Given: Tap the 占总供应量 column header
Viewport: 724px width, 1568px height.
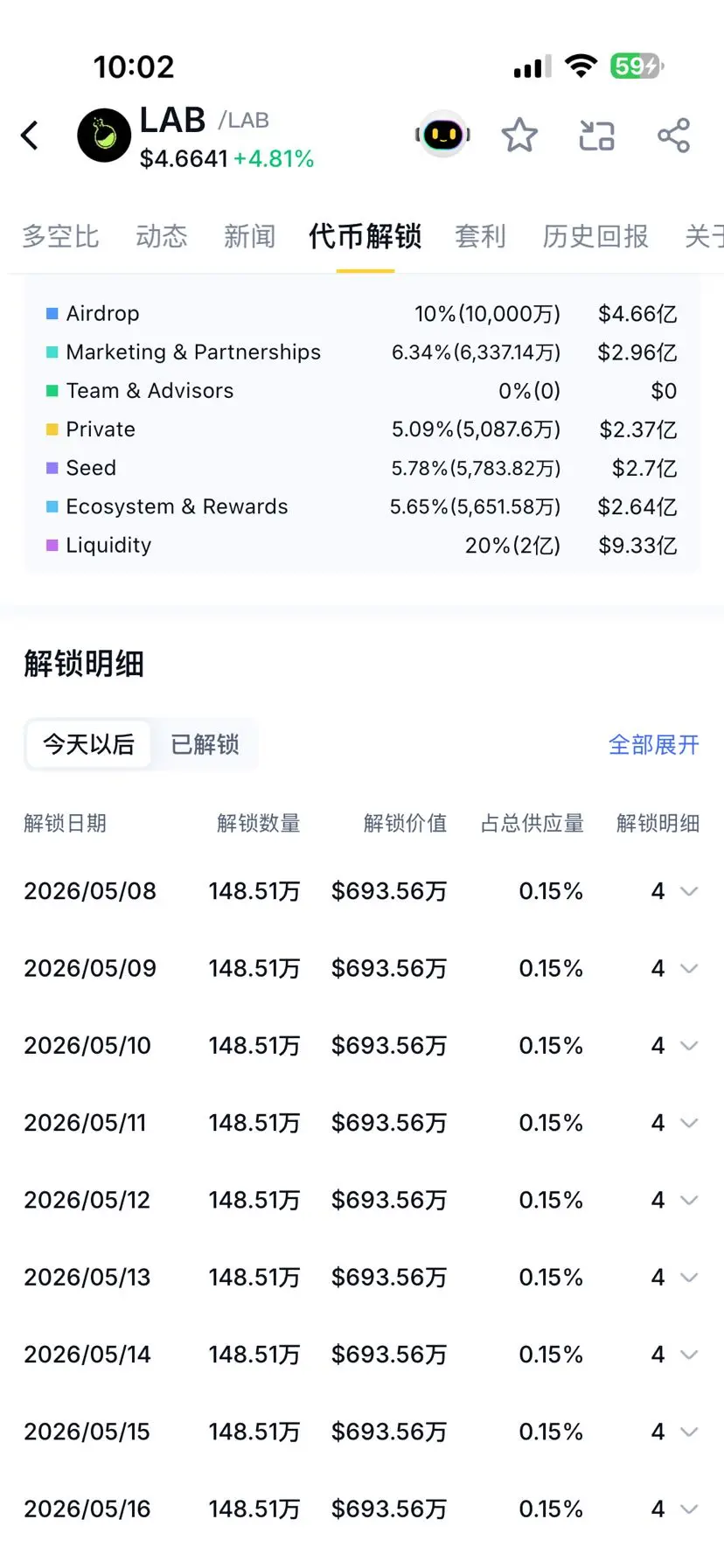Looking at the screenshot, I should 533,823.
